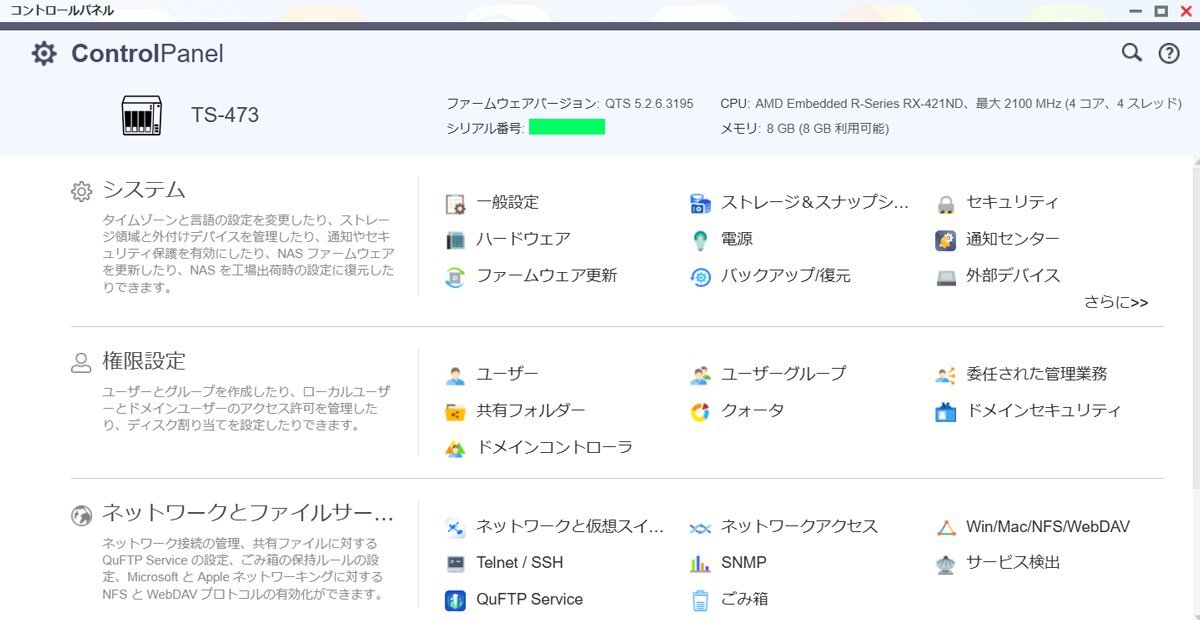The image size is (1200, 620).
Task: Select the 電源 light bulb icon
Action: (x=701, y=240)
